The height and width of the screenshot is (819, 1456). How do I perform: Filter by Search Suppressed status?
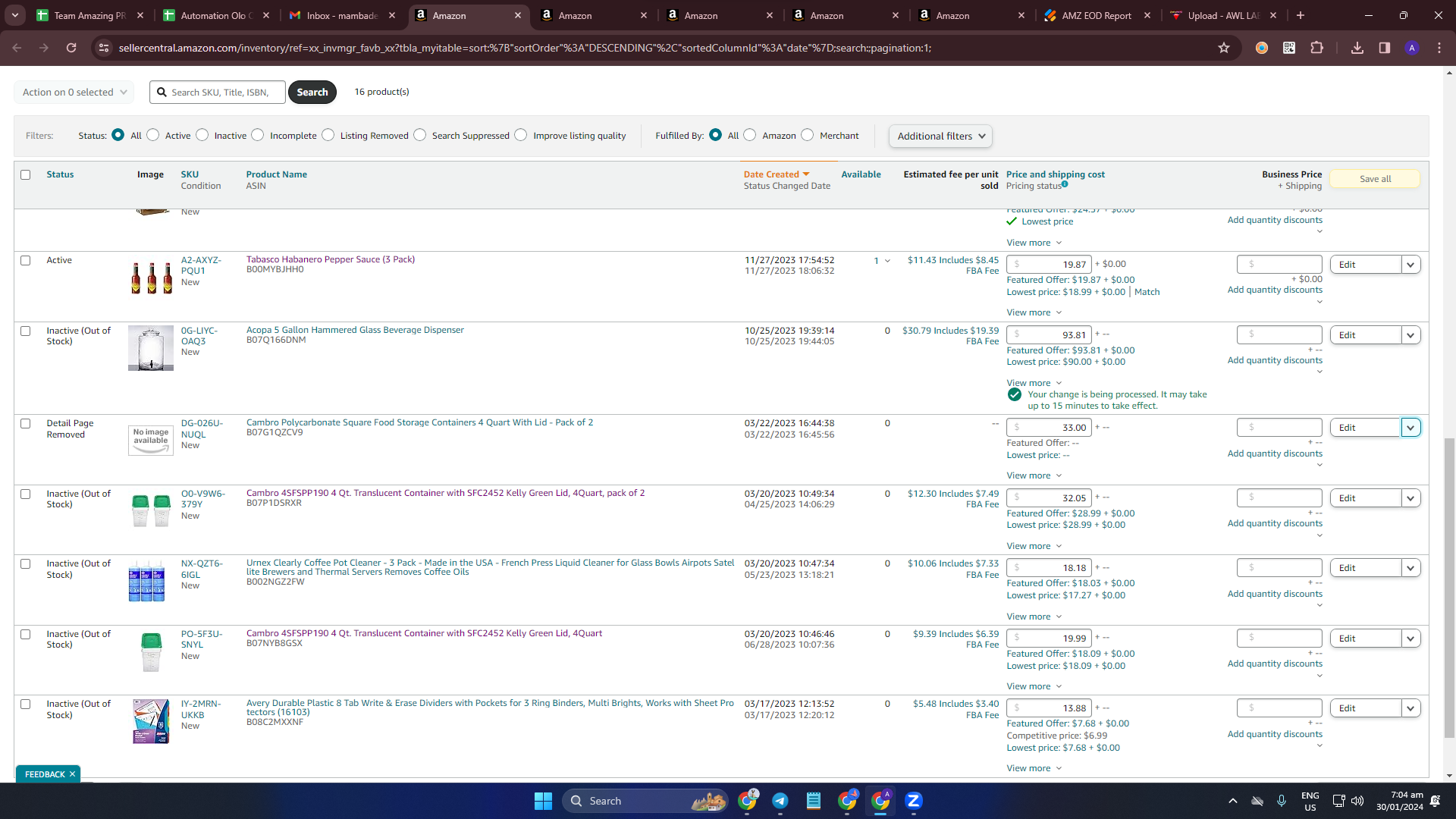click(420, 135)
